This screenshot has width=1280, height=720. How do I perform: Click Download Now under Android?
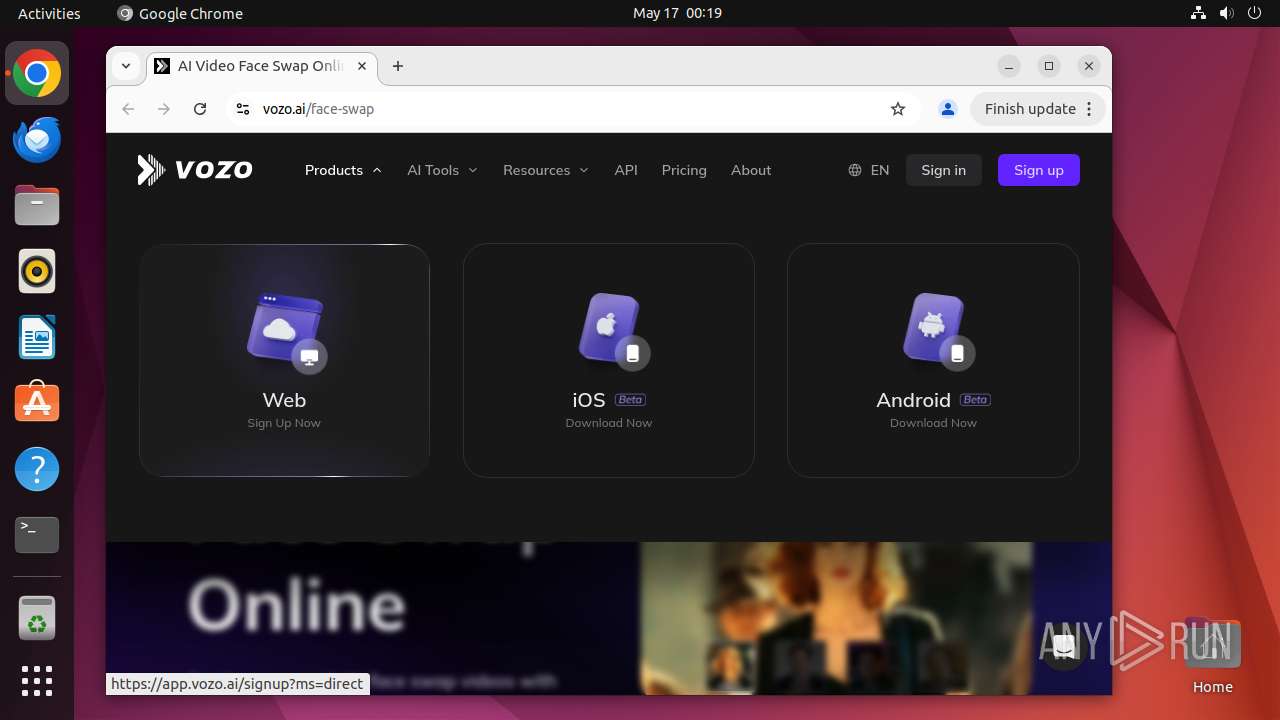(934, 423)
